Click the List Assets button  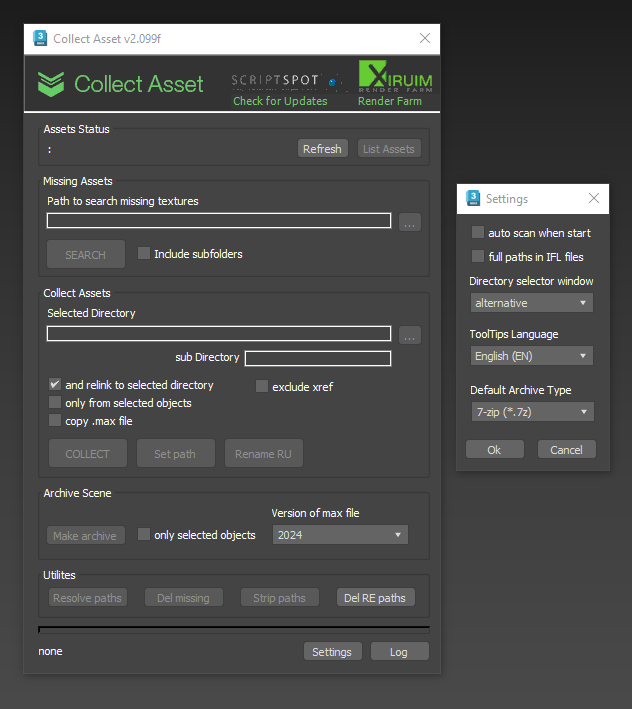[389, 149]
